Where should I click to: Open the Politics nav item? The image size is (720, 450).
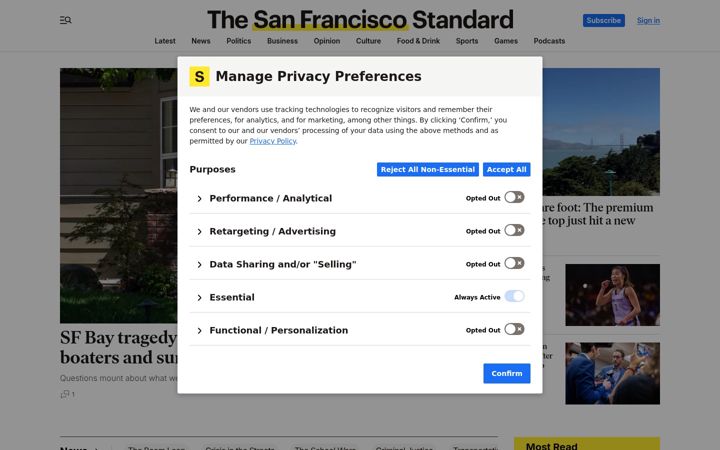pyautogui.click(x=239, y=41)
